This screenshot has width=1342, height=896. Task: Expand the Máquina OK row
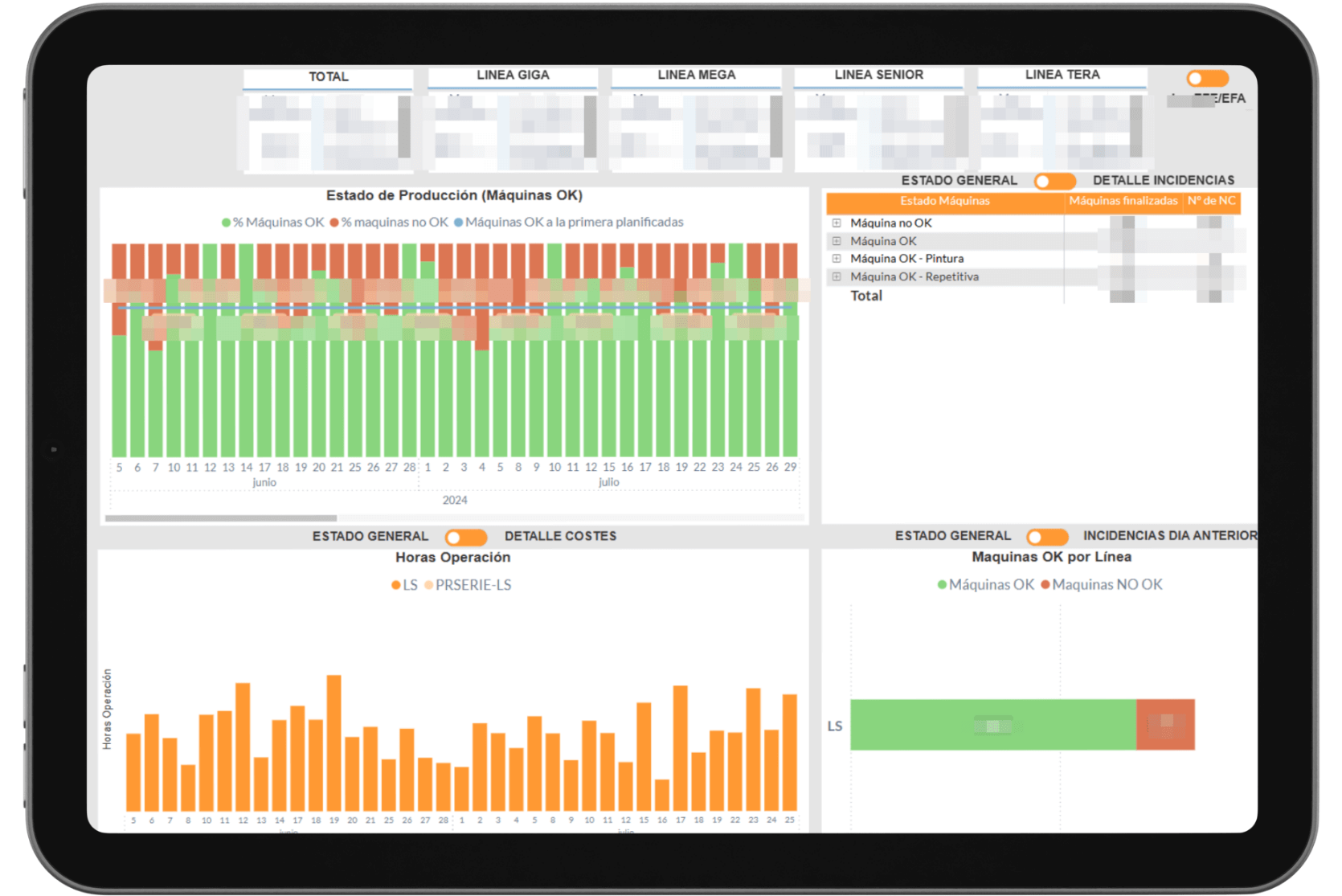tap(837, 241)
